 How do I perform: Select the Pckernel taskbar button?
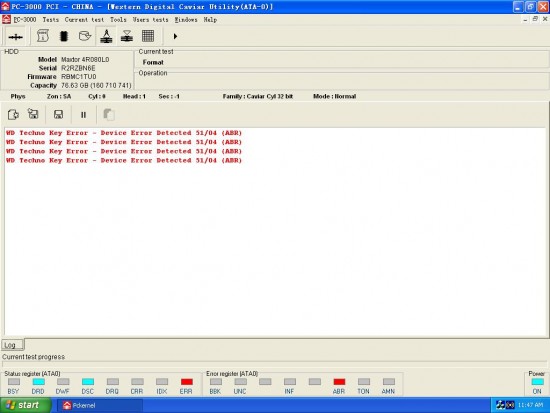point(100,405)
